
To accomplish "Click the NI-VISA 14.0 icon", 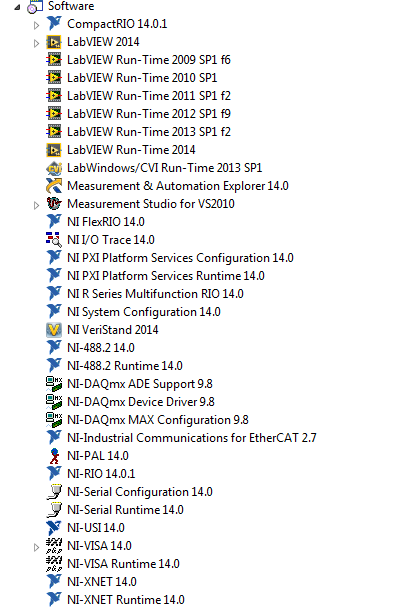I will 54,546.
